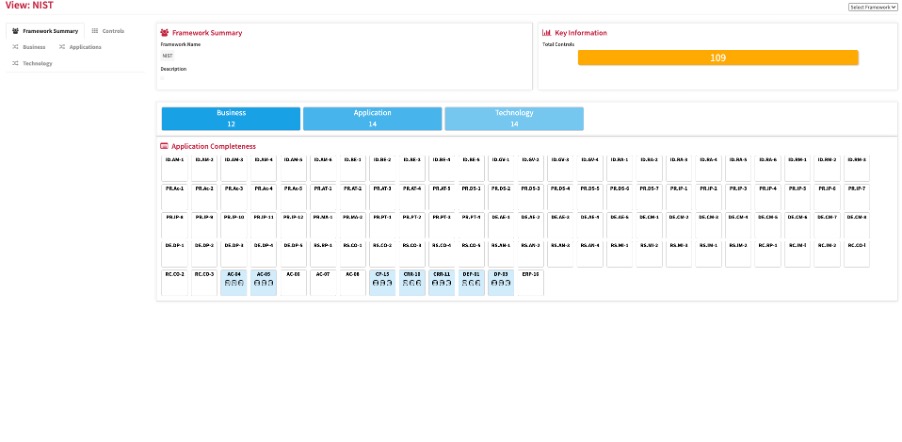902x442 pixels.
Task: Open the Applications tab in sidebar
Action: (80, 47)
